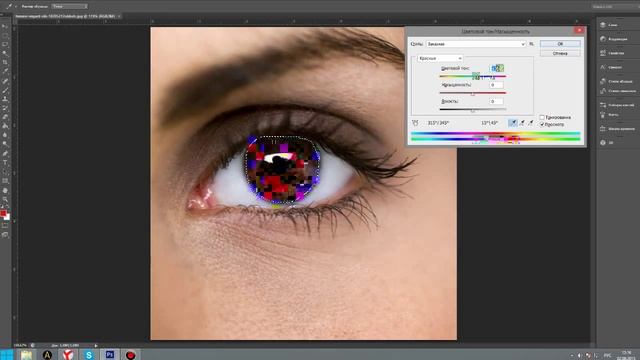Toggle Quick Mask mode icon

pyautogui.click(x=5, y=226)
